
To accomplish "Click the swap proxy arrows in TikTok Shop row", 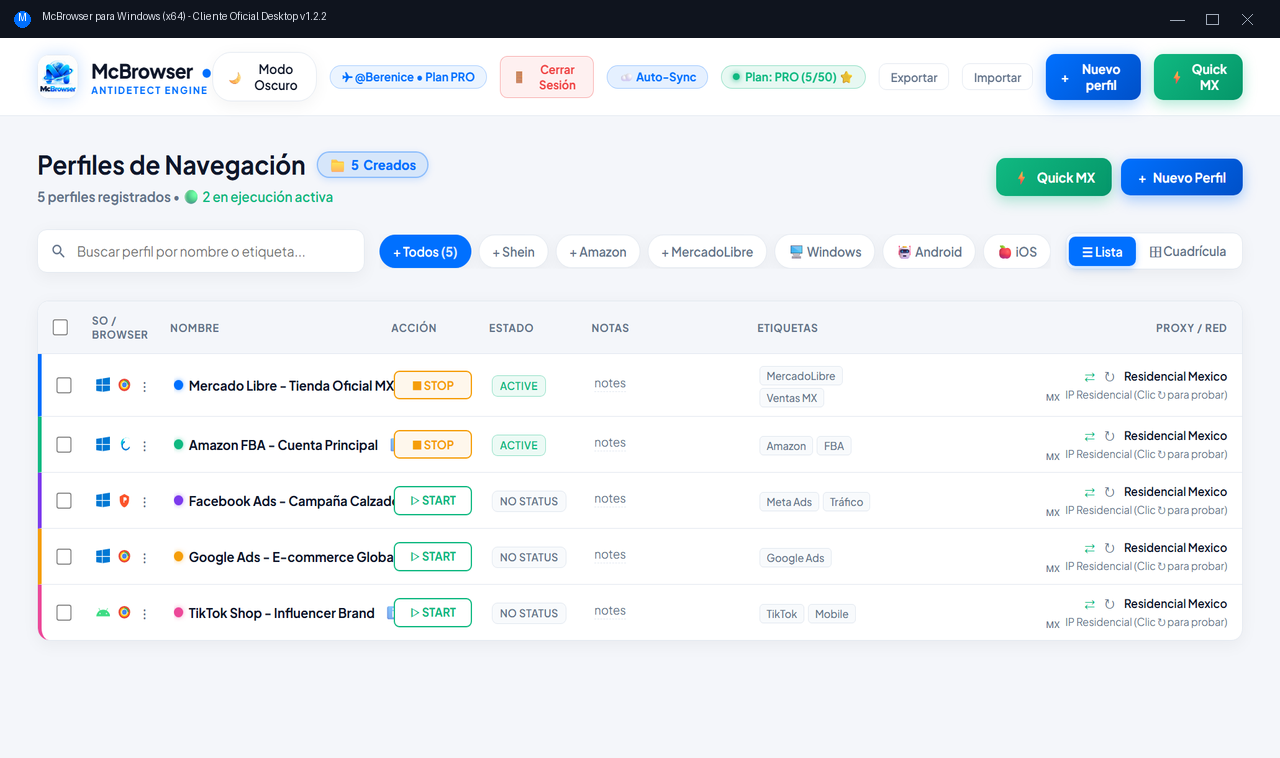I will tap(1090, 604).
